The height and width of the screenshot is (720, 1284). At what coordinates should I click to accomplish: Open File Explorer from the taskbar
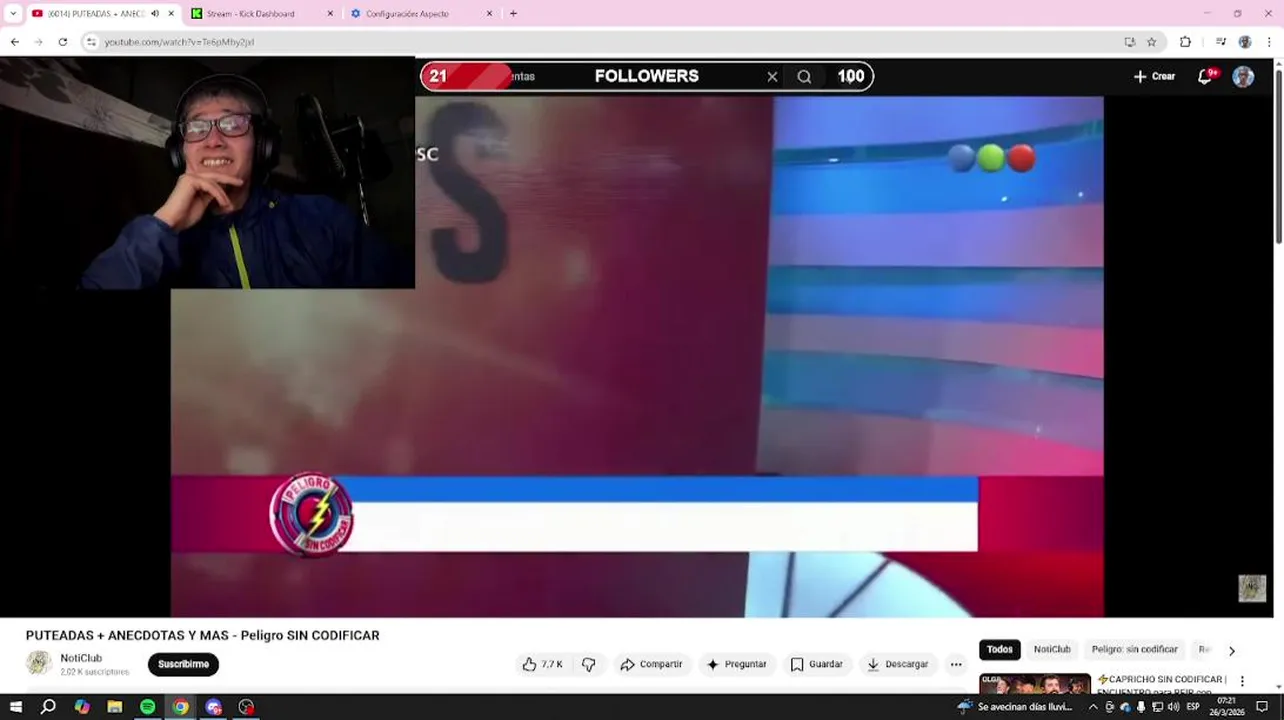[115, 707]
